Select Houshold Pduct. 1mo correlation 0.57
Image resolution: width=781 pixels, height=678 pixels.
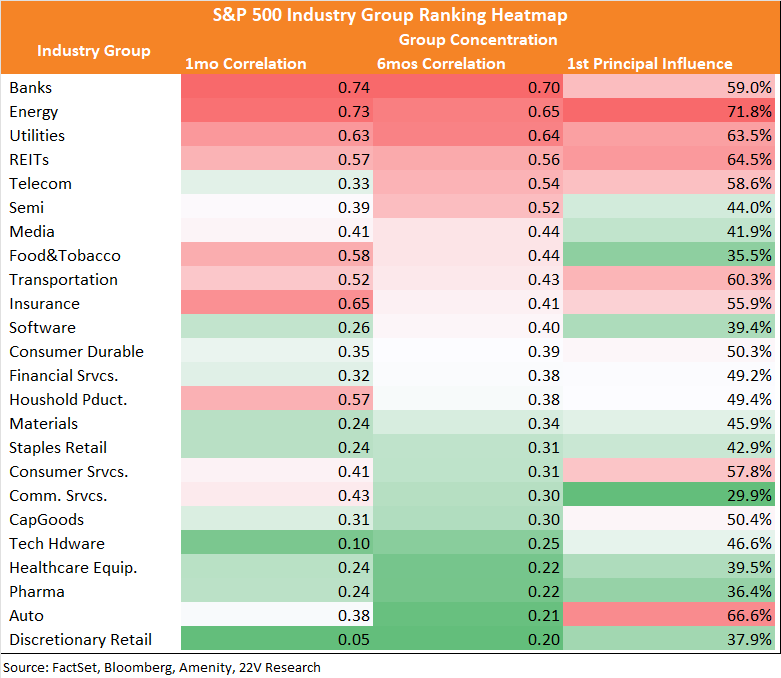pos(354,400)
